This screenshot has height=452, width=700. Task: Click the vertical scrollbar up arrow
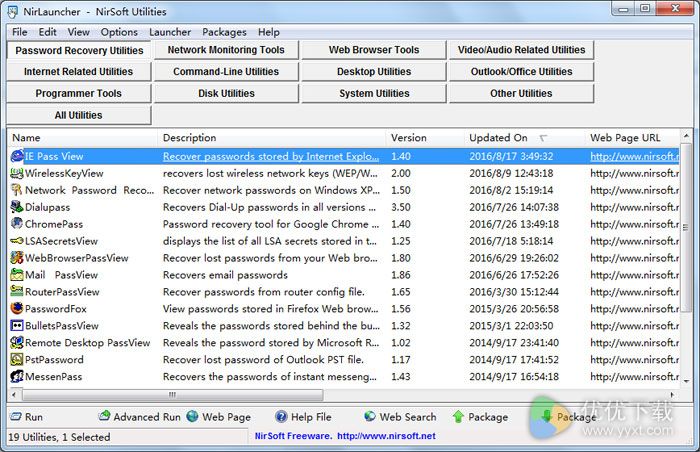(686, 135)
